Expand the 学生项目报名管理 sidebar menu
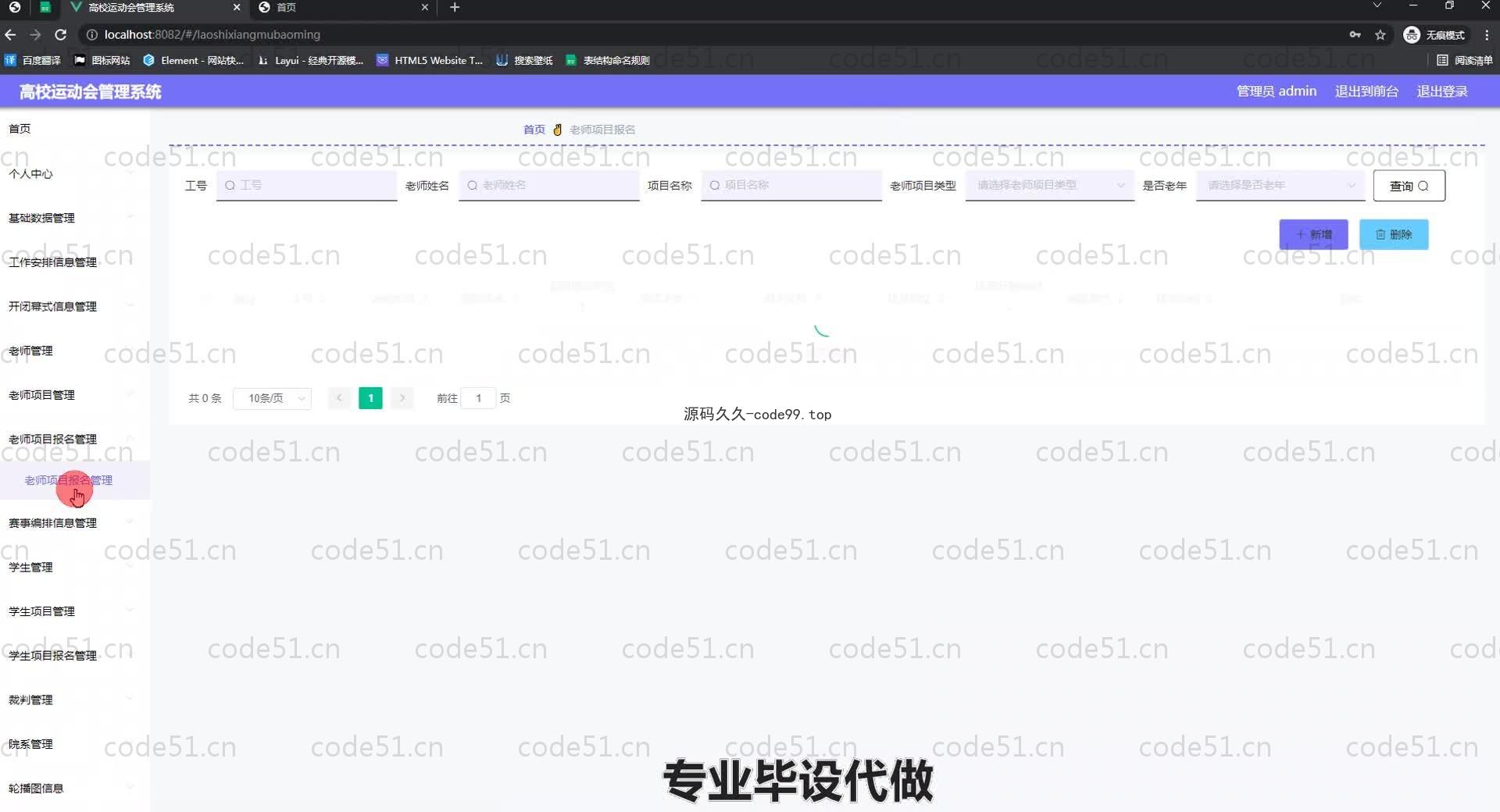Screen dimensions: 1500x812 click(75, 655)
